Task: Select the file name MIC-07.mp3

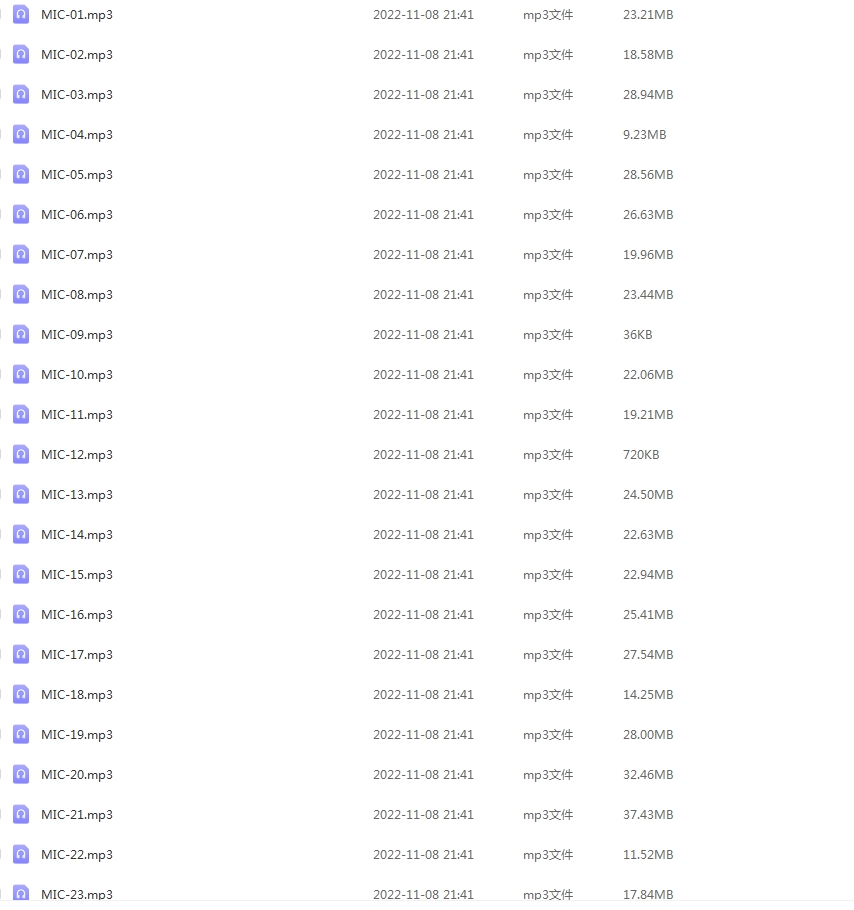Action: [x=77, y=255]
